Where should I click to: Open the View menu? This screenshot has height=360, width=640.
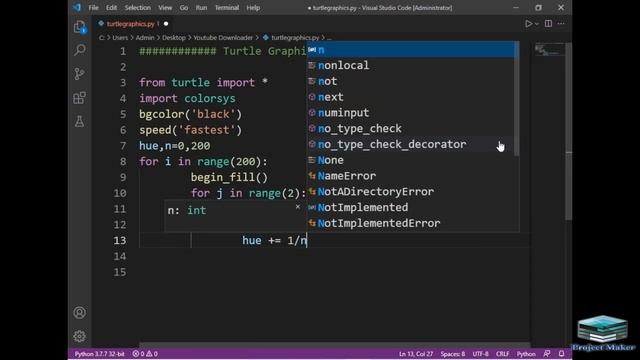[x=165, y=8]
